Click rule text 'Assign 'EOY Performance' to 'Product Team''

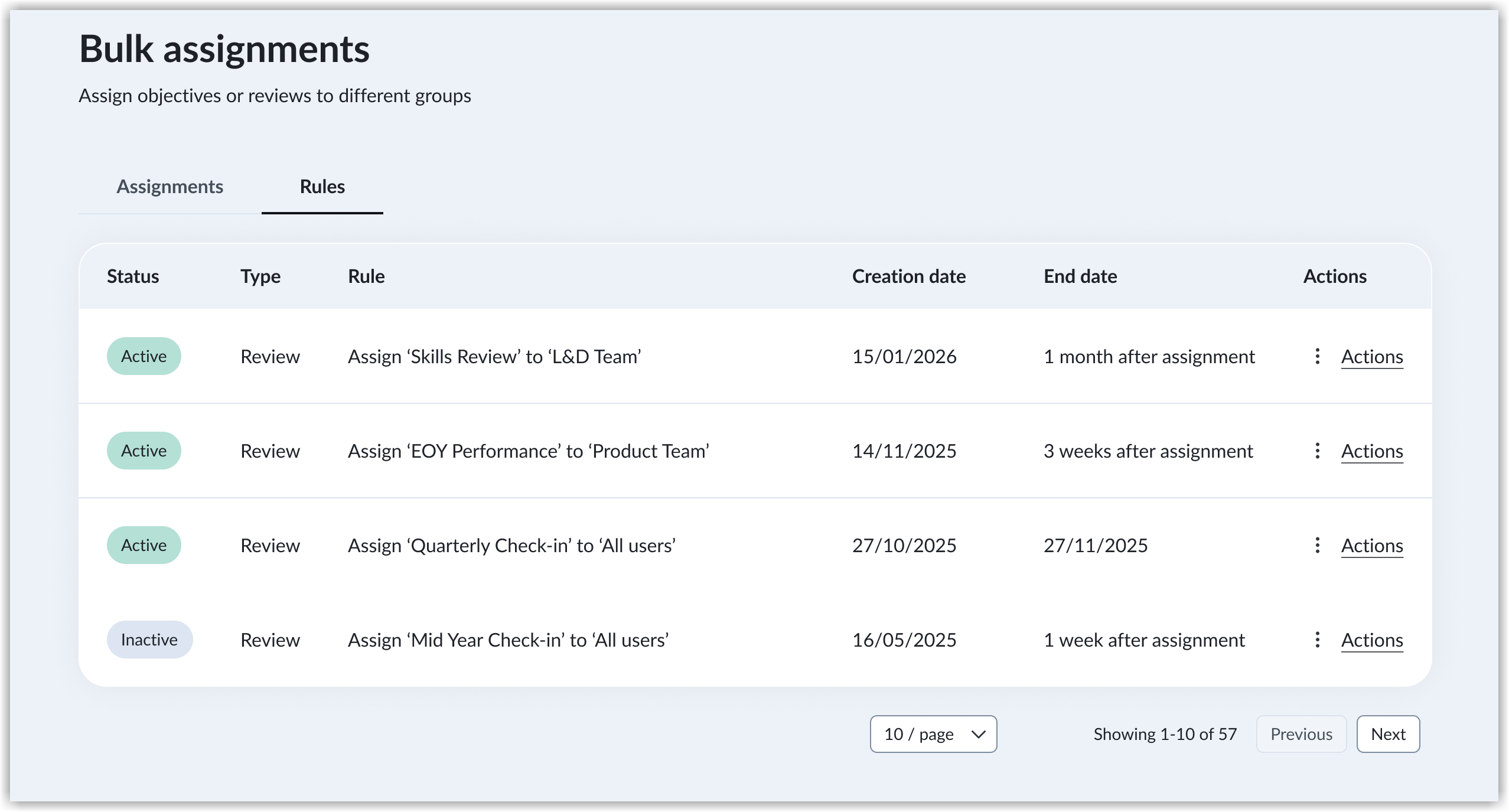point(528,451)
